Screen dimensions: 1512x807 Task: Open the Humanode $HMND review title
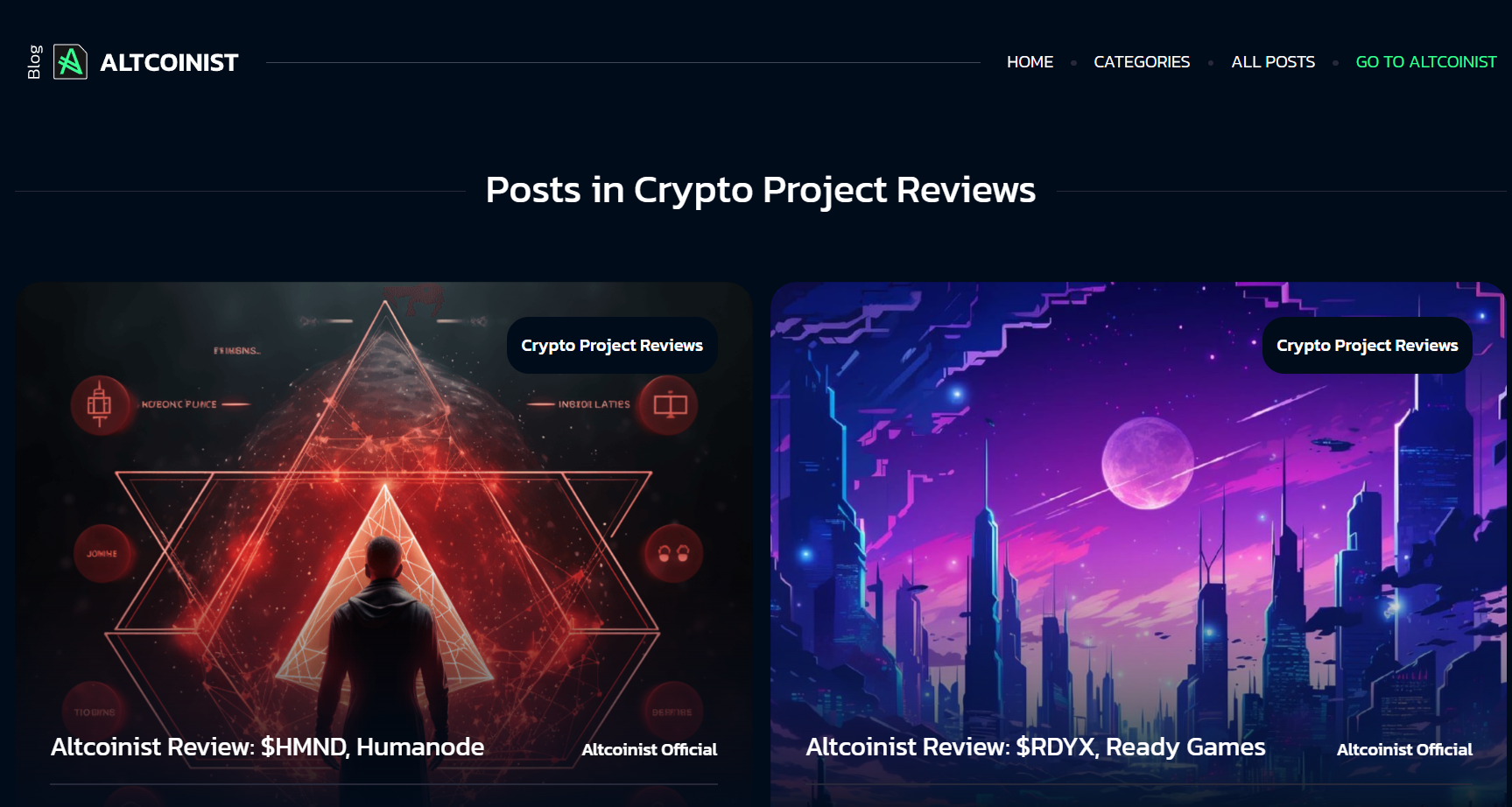tap(267, 747)
